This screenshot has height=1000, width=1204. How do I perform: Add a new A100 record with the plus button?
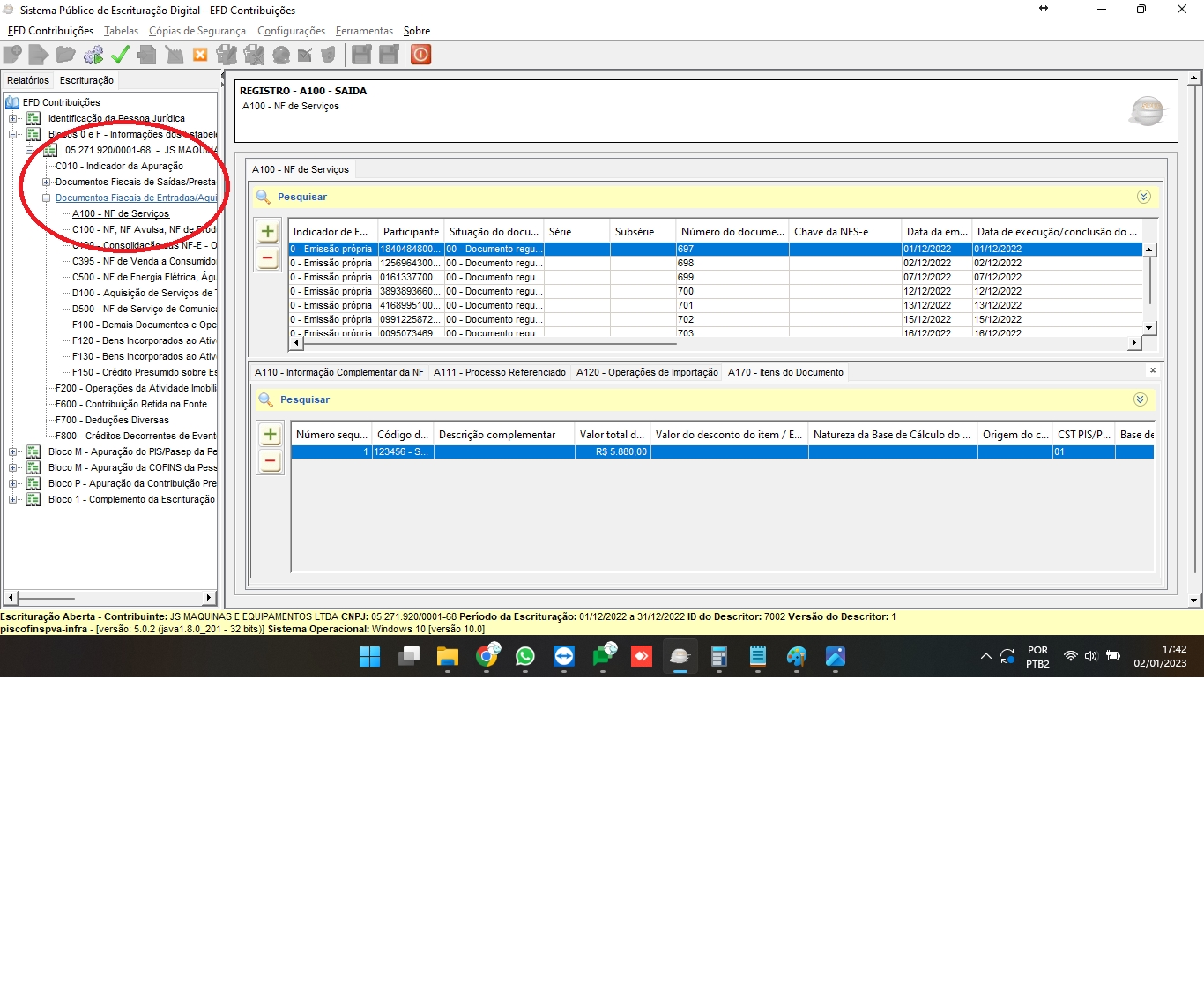coord(268,232)
